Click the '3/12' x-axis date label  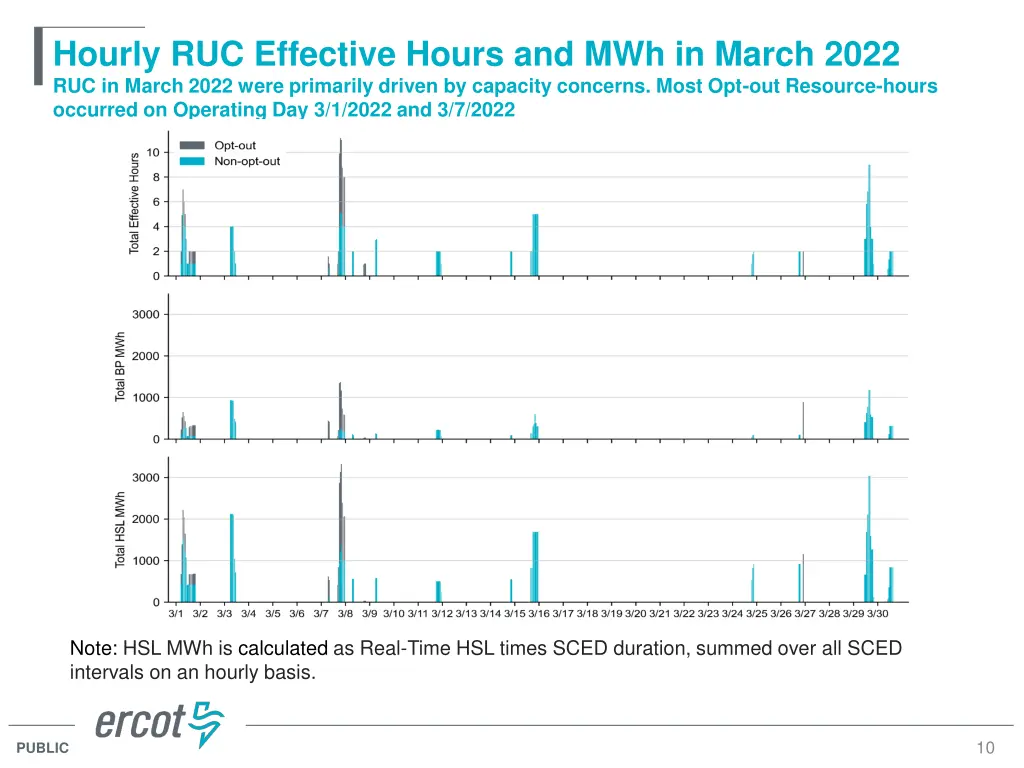[x=442, y=614]
